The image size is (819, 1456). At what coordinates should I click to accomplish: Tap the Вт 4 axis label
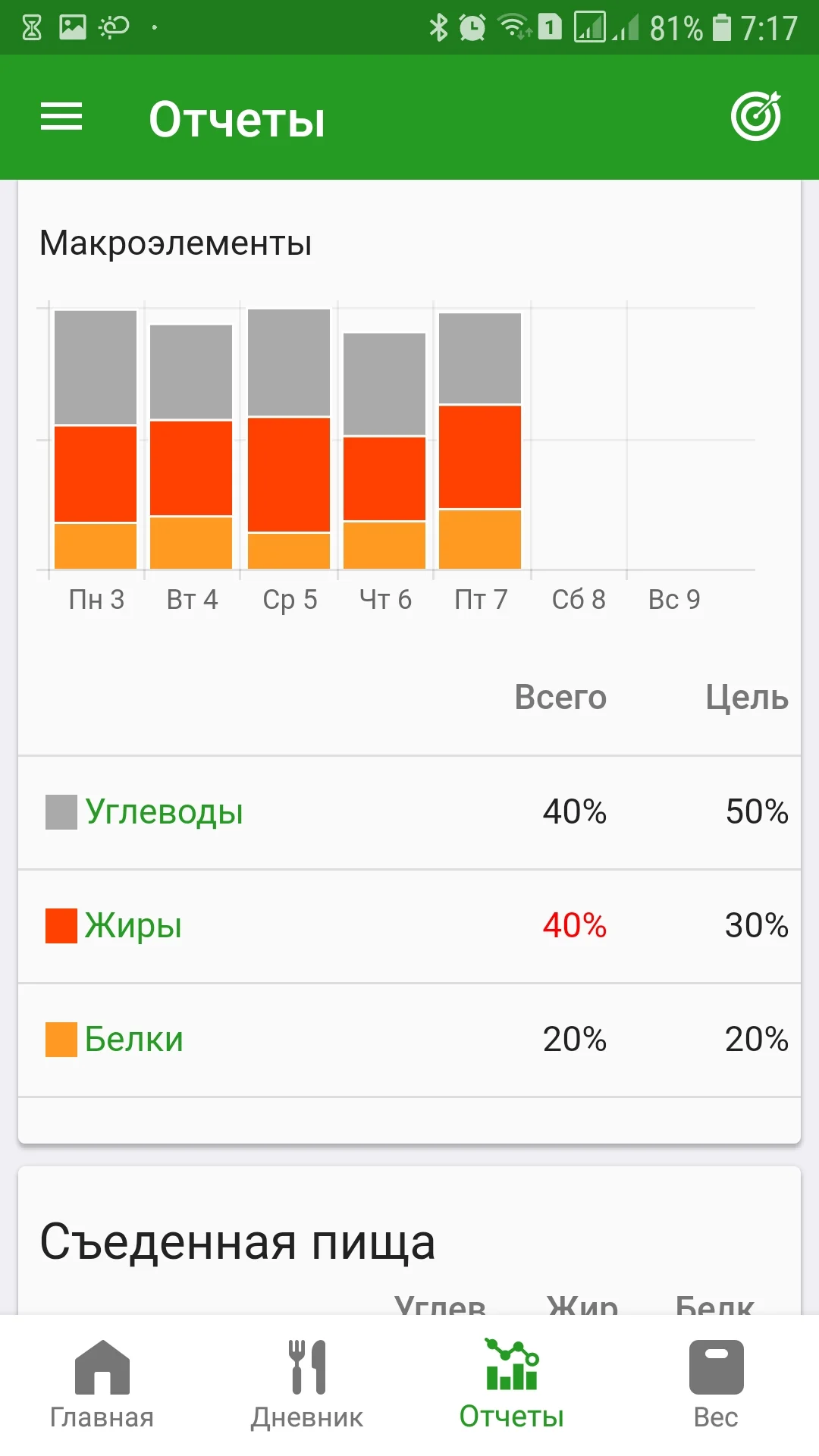pos(192,600)
